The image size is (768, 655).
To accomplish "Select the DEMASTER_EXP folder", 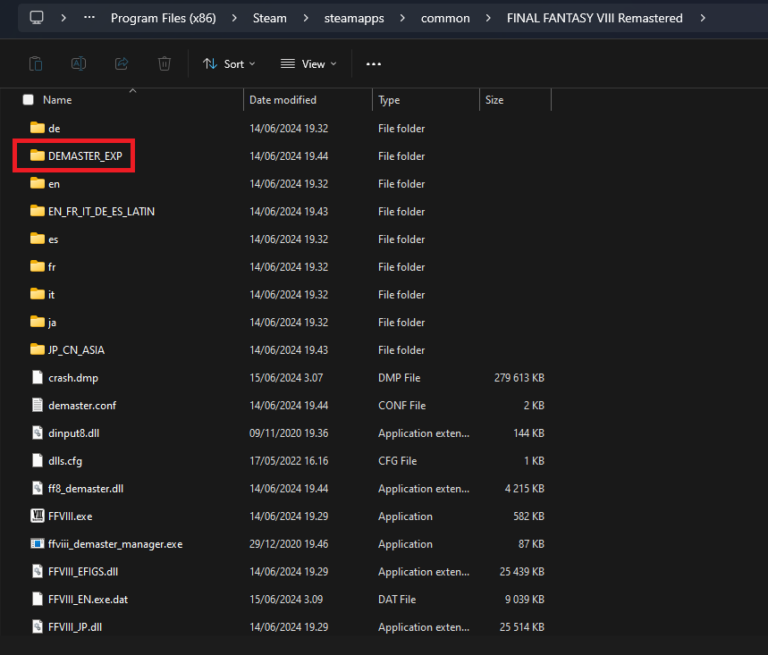I will pos(84,156).
